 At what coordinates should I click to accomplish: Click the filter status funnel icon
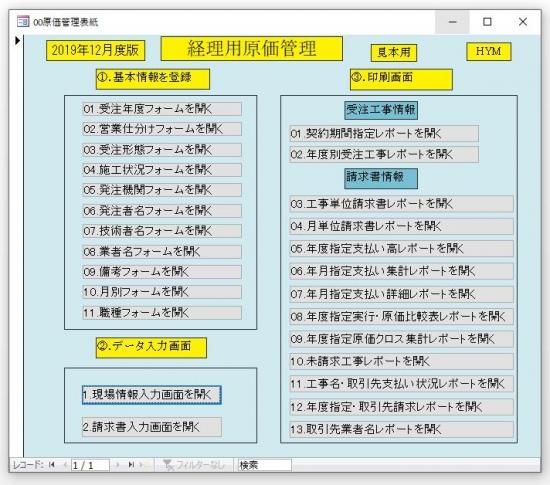(x=168, y=465)
